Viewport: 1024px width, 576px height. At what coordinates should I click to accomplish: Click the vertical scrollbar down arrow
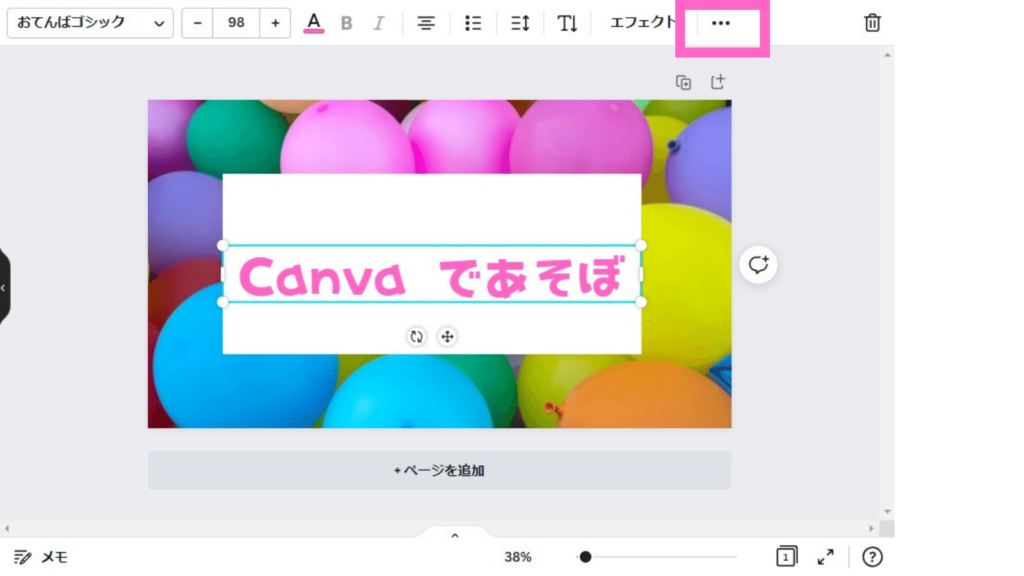click(887, 512)
